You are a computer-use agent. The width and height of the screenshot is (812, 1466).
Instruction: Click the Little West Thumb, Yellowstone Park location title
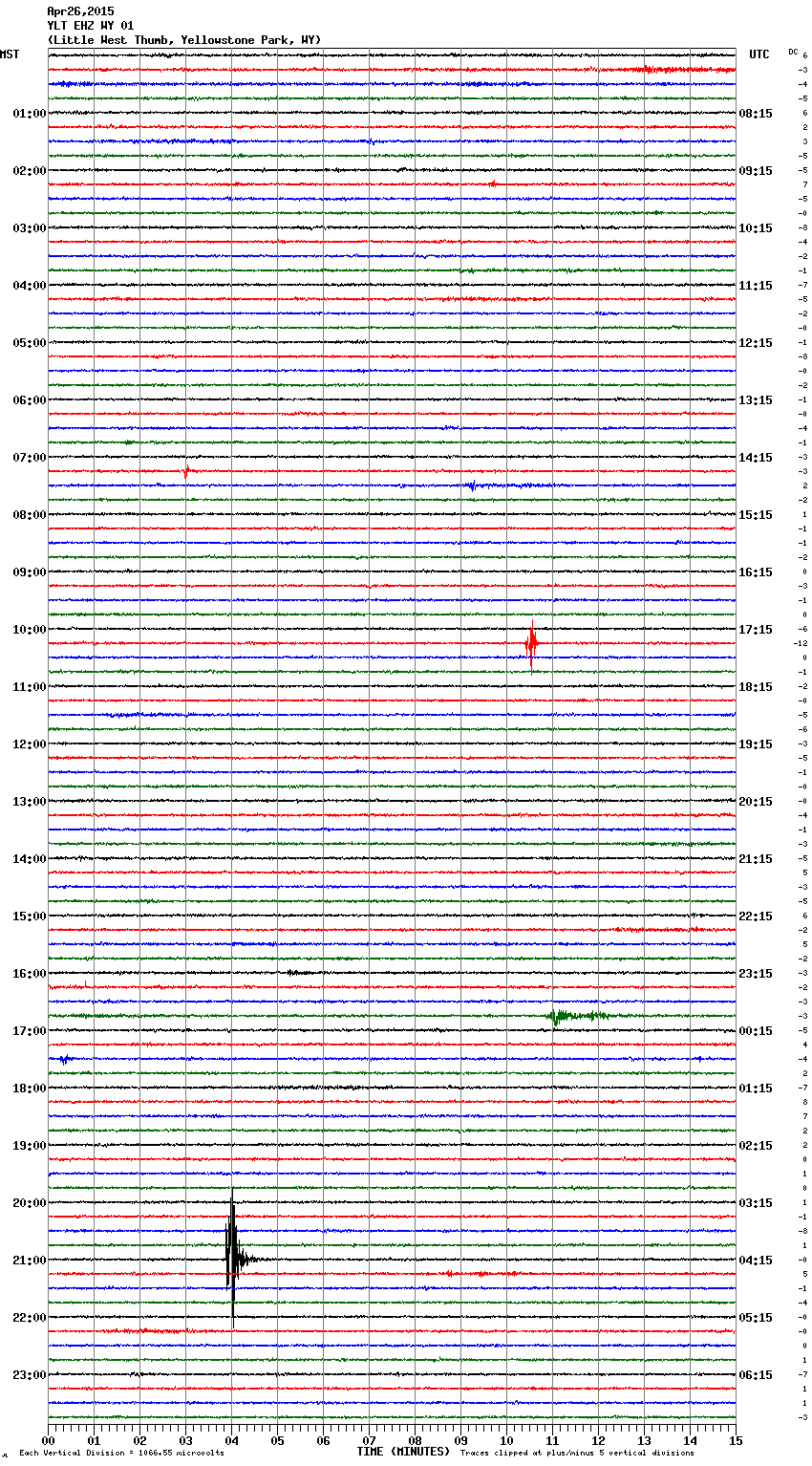pyautogui.click(x=184, y=40)
